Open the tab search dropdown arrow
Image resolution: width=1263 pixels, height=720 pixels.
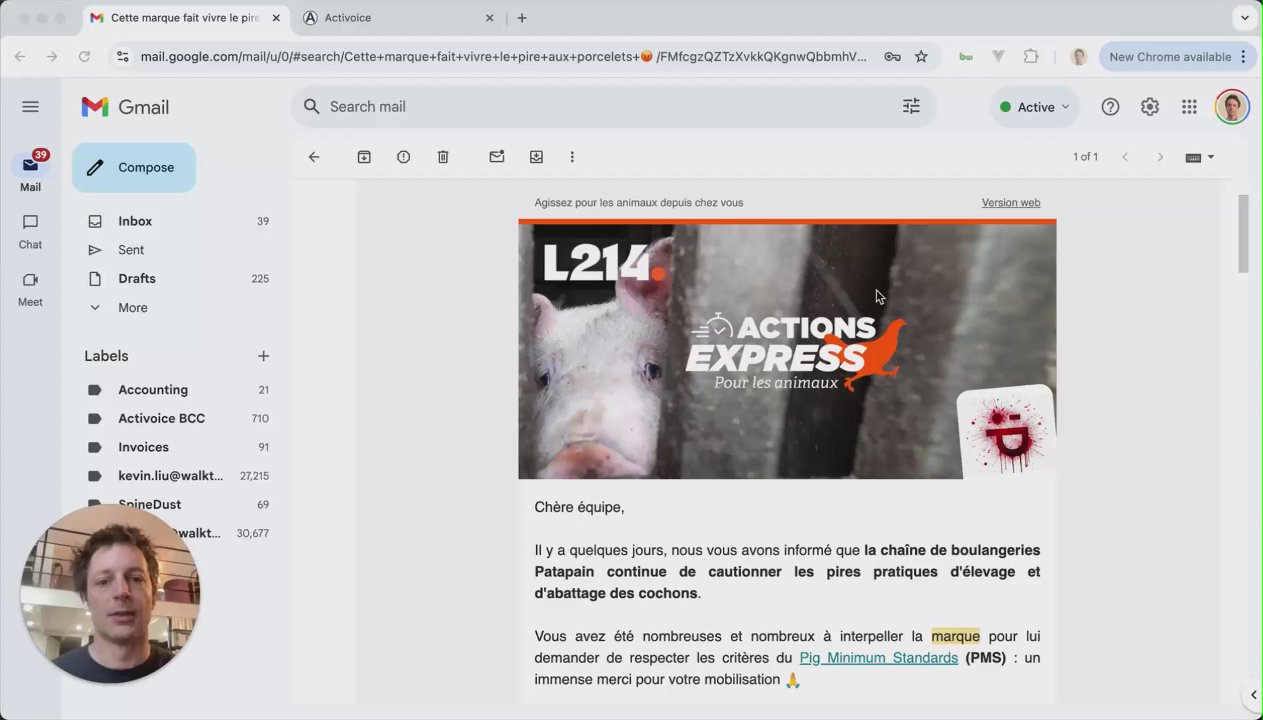(x=1245, y=17)
